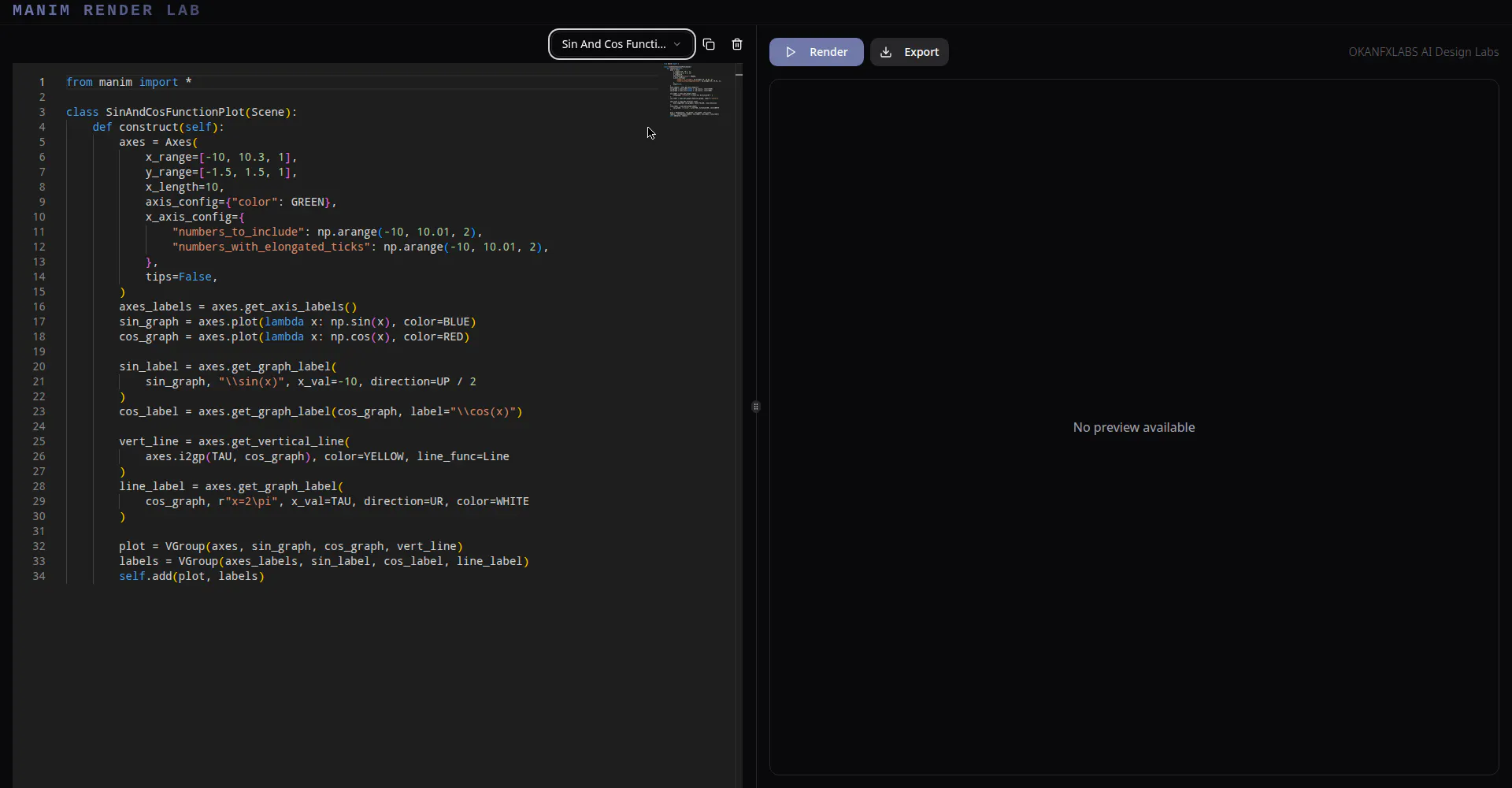Click the 'axis_config' GREEN color line
The image size is (1512, 788).
[x=241, y=202]
